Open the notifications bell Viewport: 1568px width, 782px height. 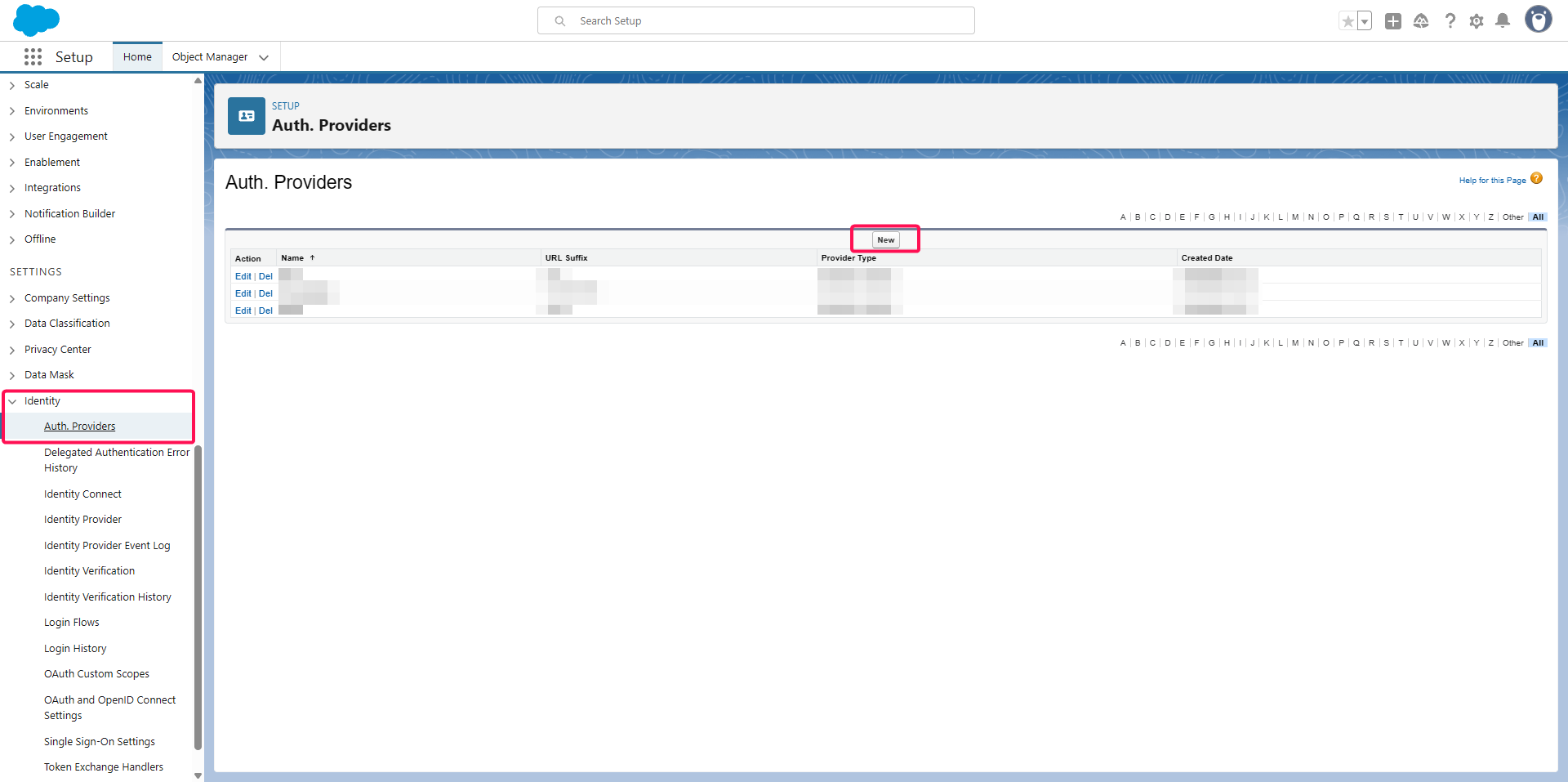point(1503,21)
